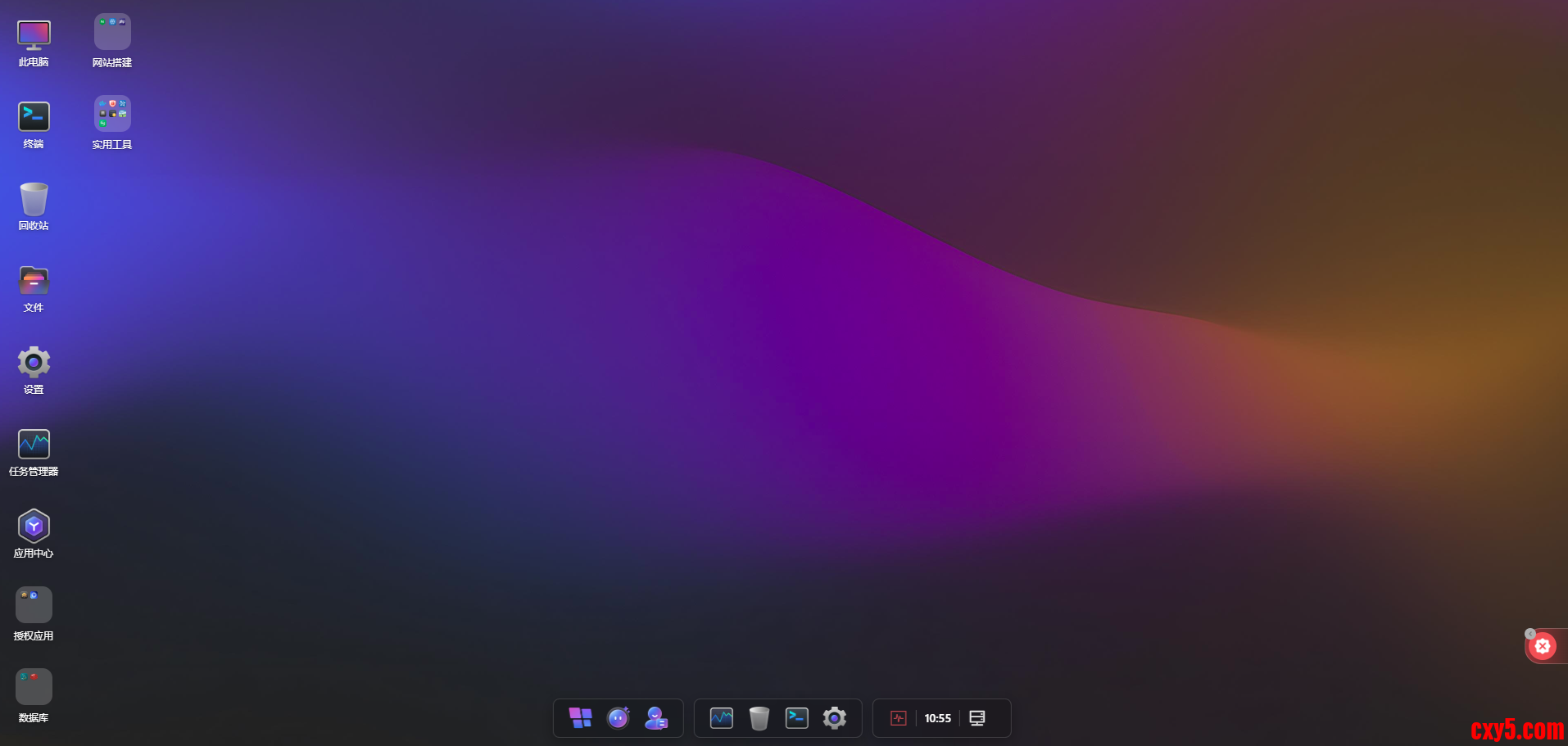
Task: Open the user account panel in the taskbar
Action: tap(657, 717)
